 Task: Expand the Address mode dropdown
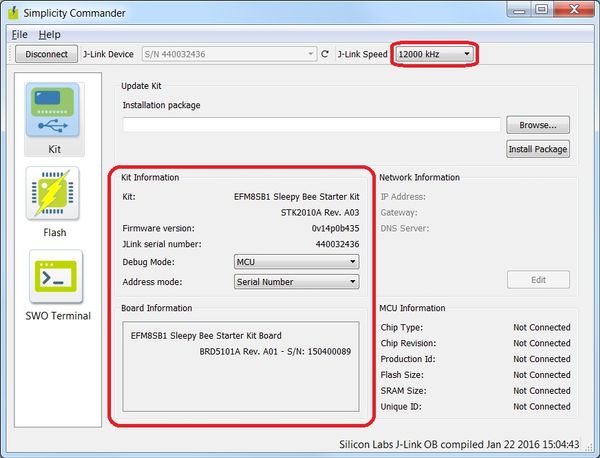pyautogui.click(x=296, y=282)
